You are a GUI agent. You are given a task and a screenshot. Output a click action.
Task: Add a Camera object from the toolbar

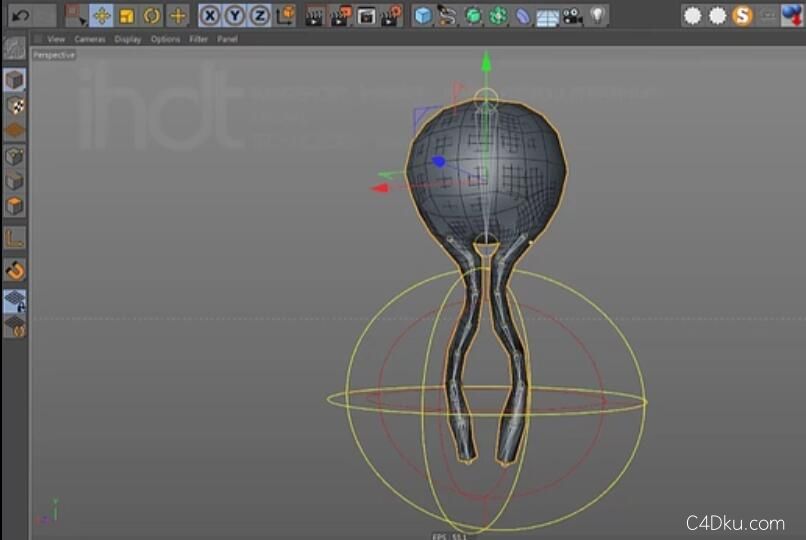(x=571, y=15)
